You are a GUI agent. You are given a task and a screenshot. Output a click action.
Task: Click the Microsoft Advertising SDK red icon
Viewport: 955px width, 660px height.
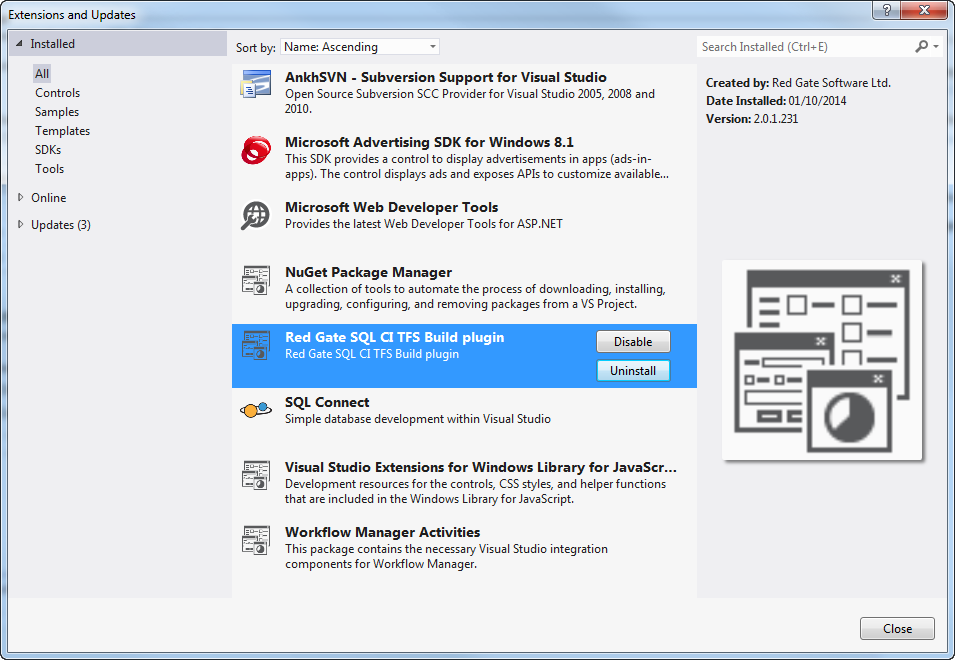pos(256,150)
